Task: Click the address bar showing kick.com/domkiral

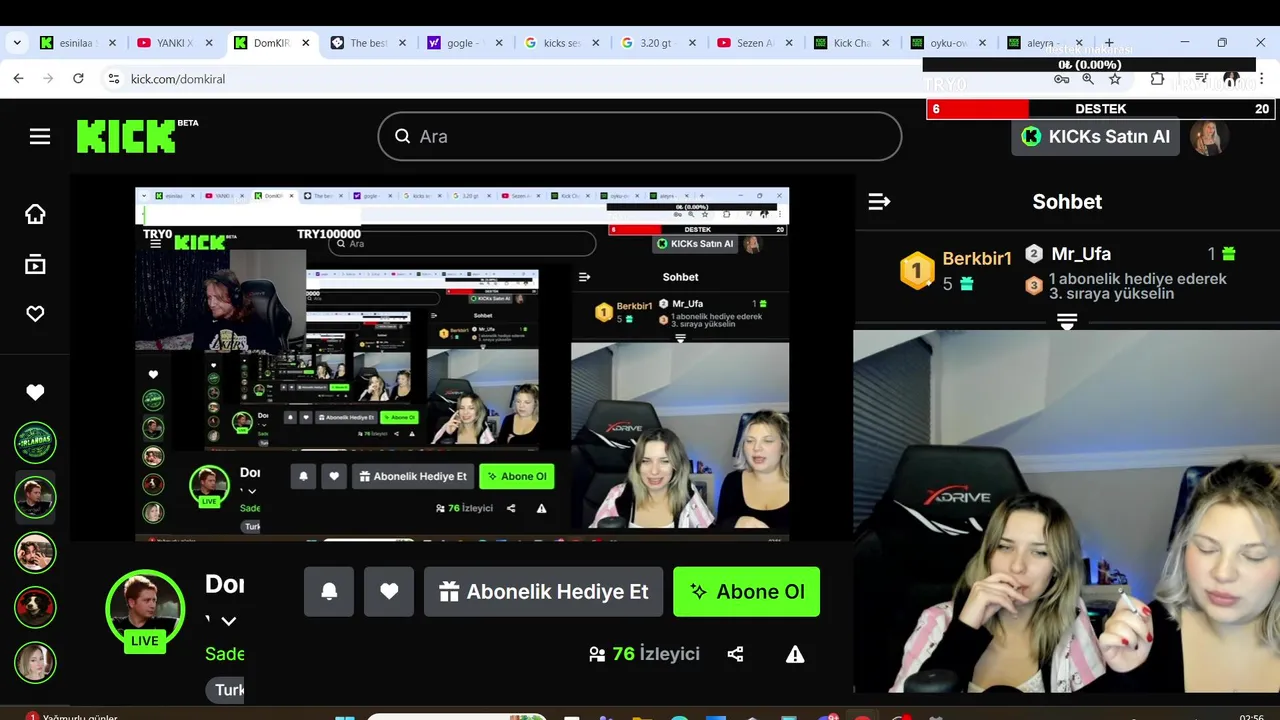Action: coord(580,79)
